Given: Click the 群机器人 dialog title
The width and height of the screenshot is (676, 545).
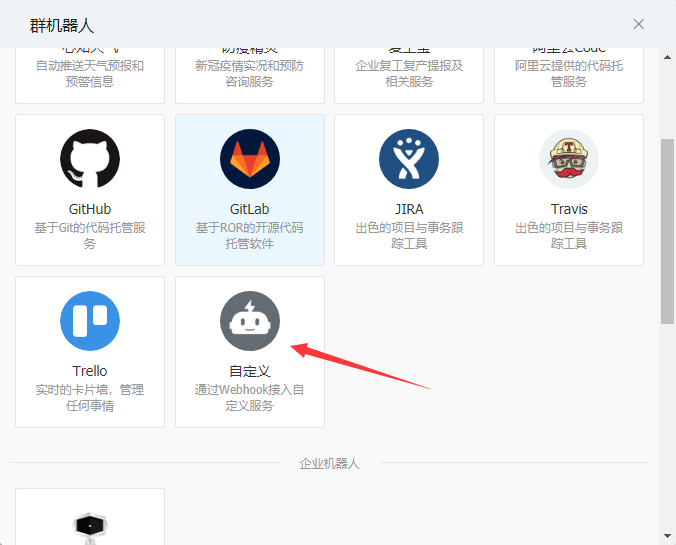Looking at the screenshot, I should coord(62,25).
